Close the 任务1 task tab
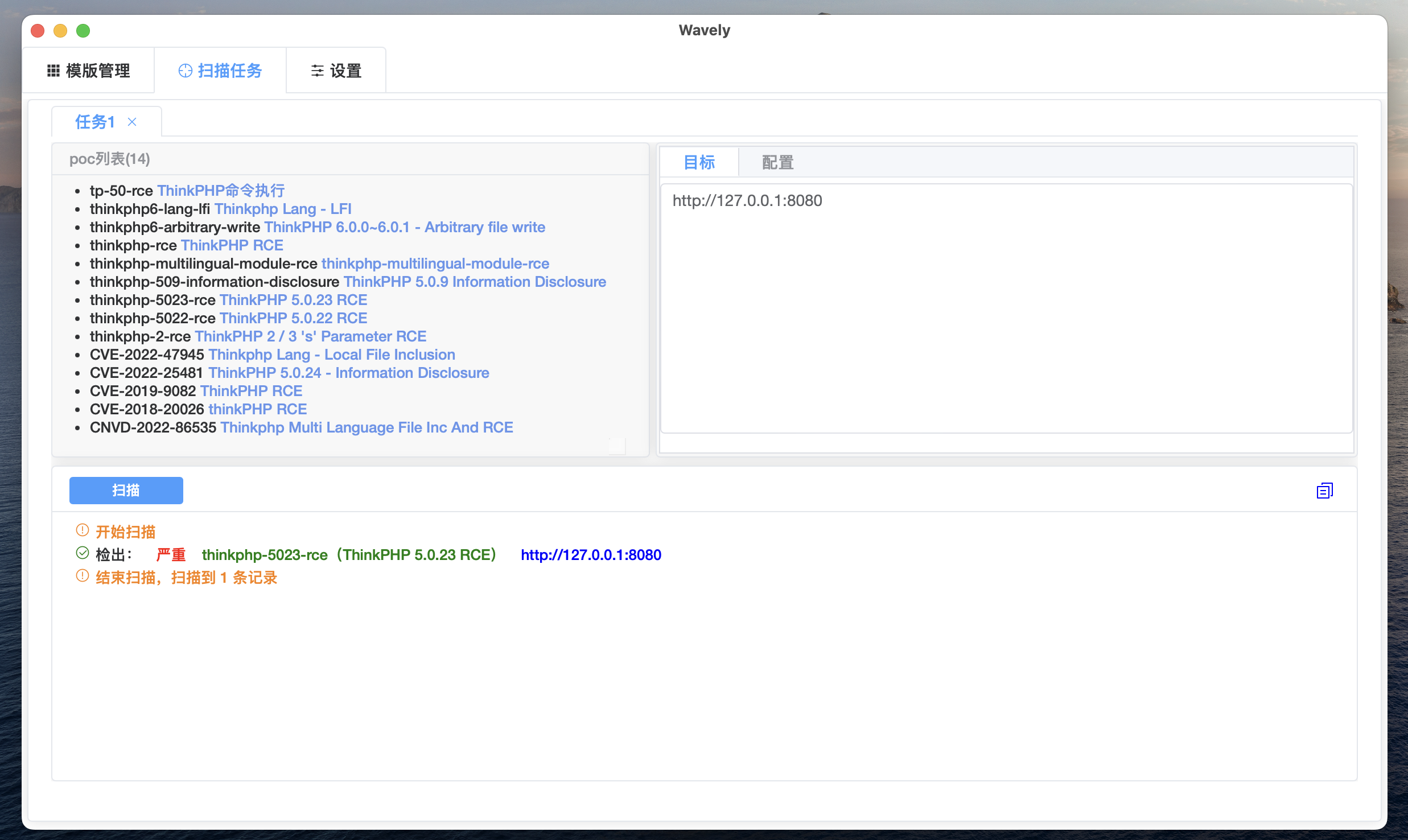 133,122
